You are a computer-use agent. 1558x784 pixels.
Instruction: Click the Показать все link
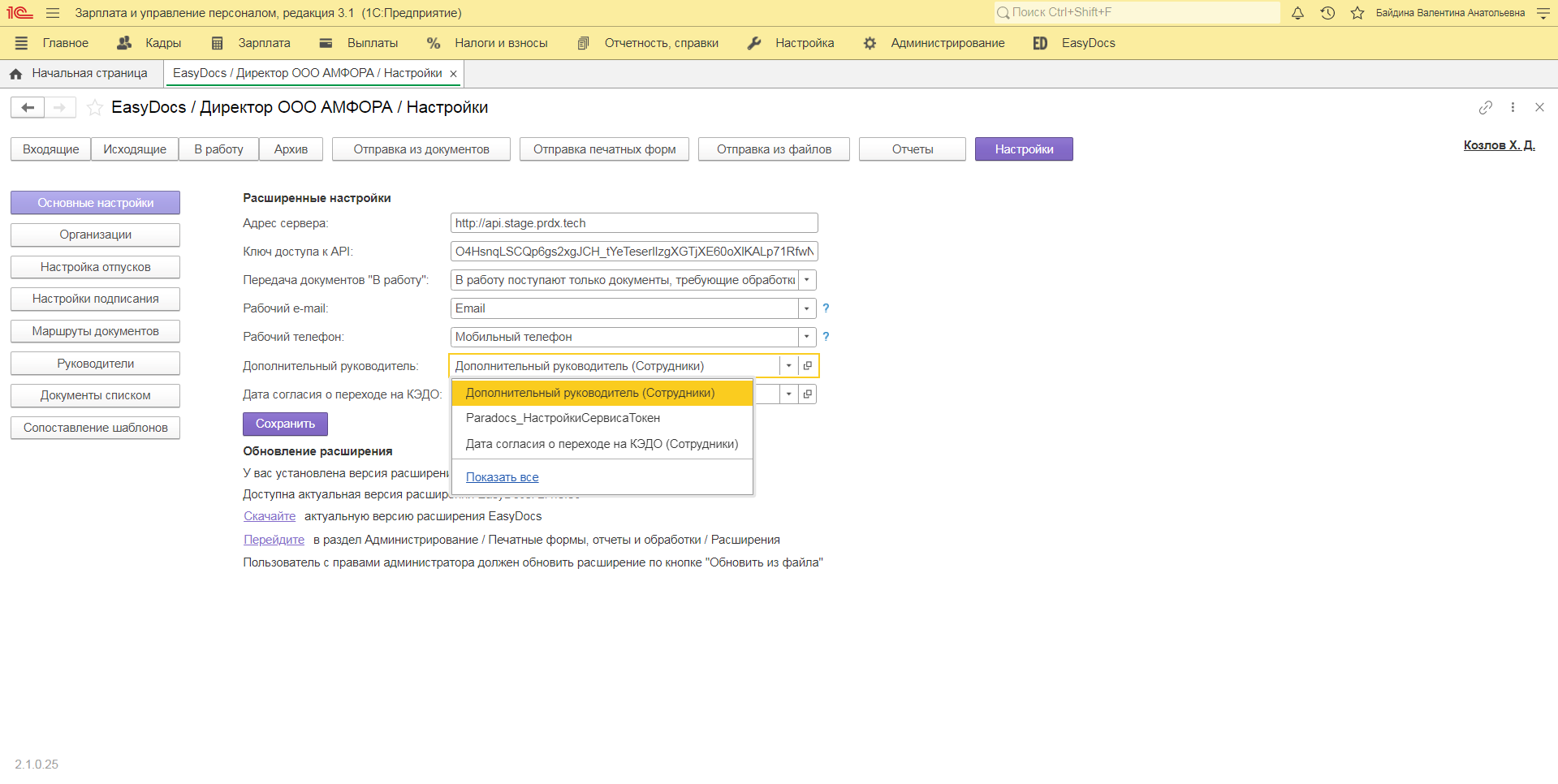point(502,477)
